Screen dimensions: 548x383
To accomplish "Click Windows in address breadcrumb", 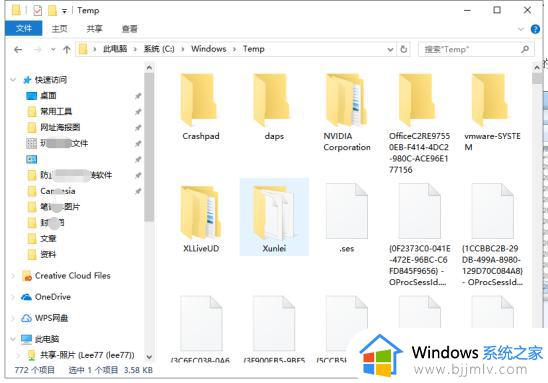I will pyautogui.click(x=209, y=49).
